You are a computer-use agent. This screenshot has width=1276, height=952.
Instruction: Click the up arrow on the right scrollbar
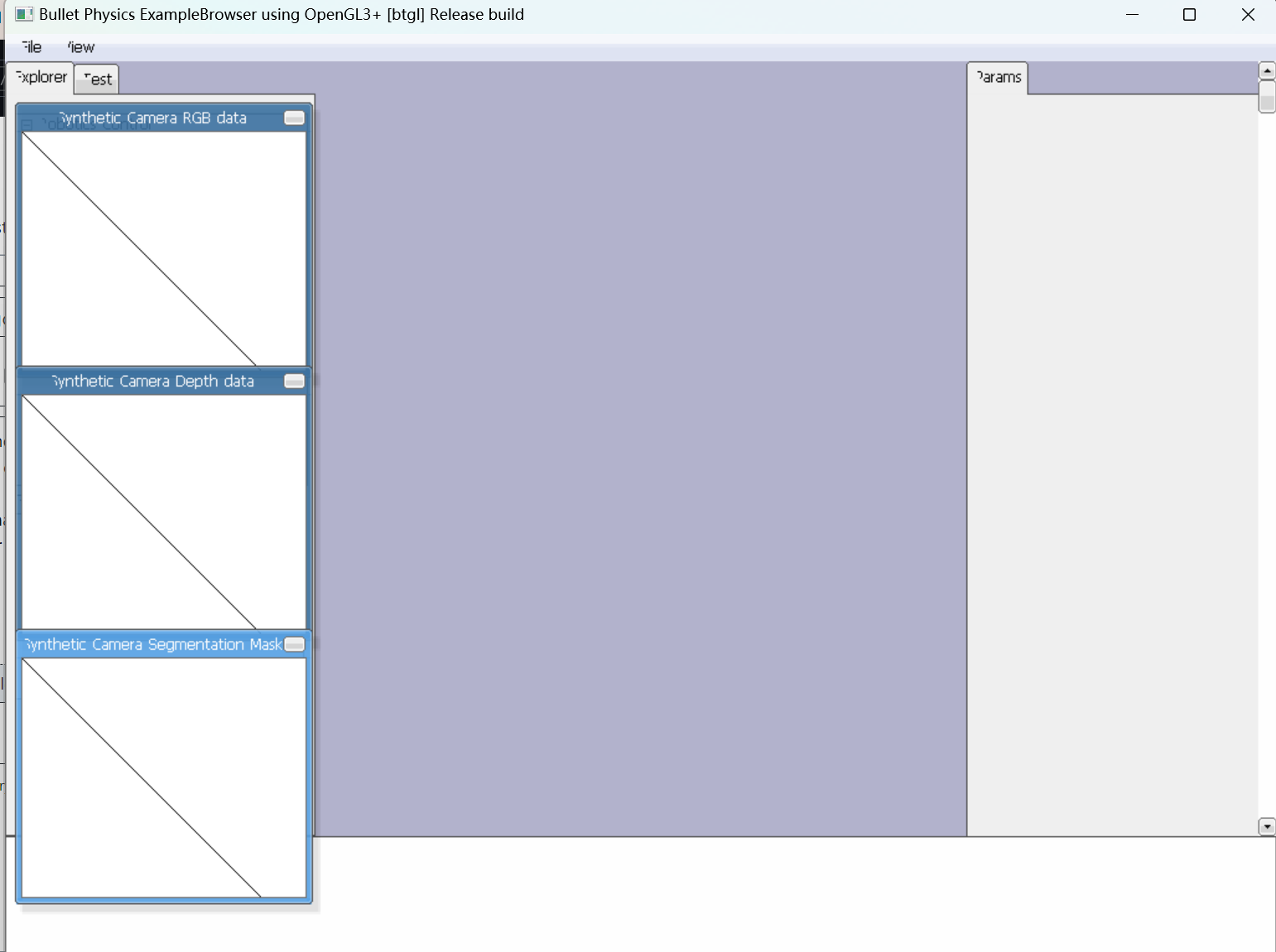point(1267,70)
